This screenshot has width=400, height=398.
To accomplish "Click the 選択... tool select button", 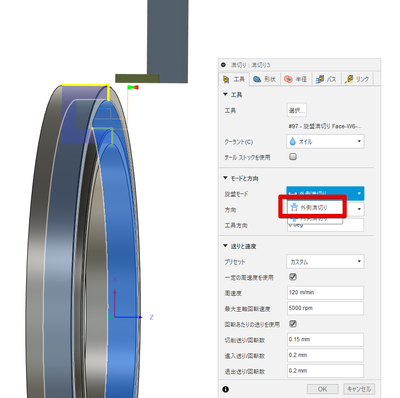I will [296, 110].
